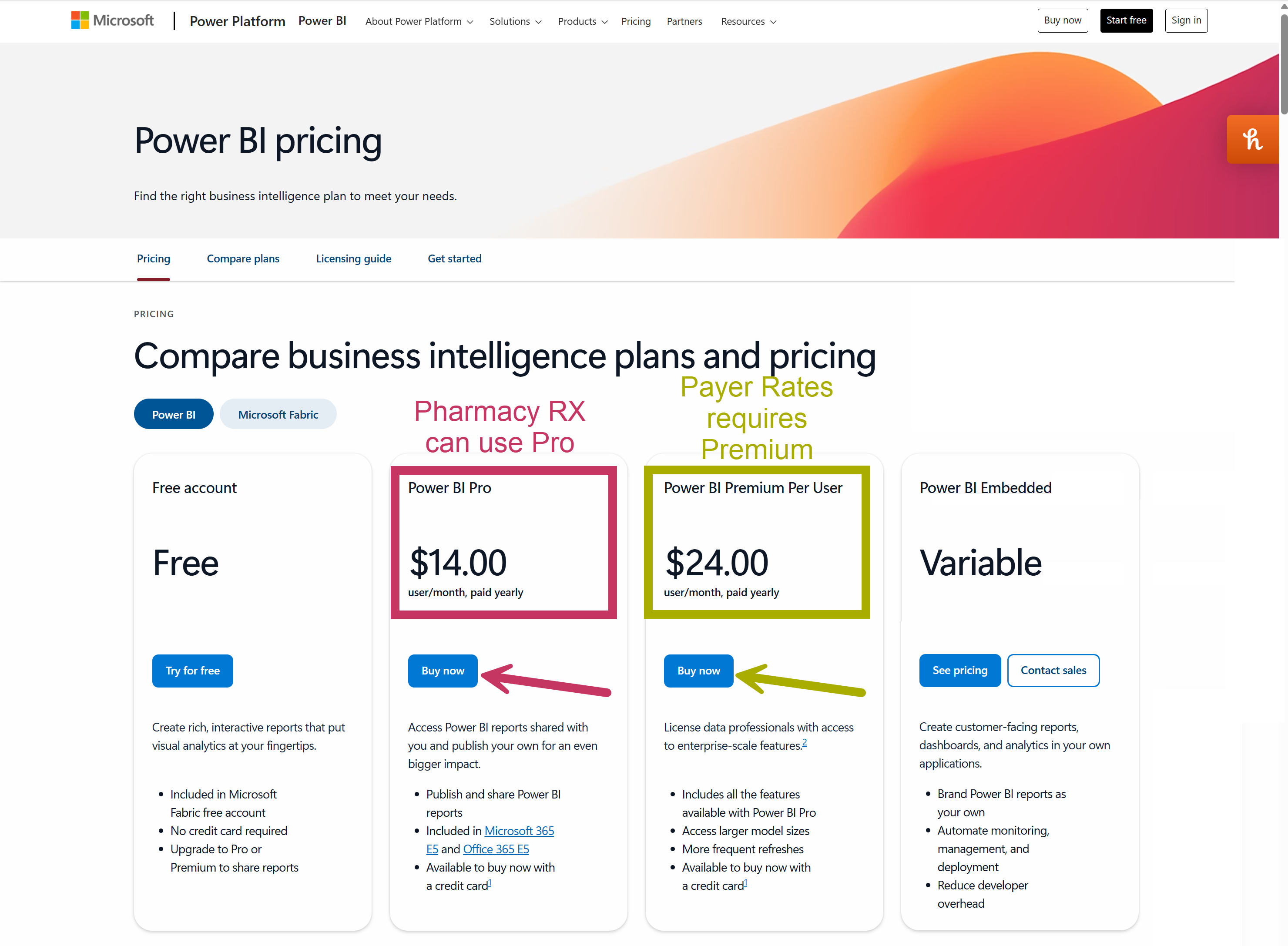Open the orange Honey extension icon

point(1252,139)
